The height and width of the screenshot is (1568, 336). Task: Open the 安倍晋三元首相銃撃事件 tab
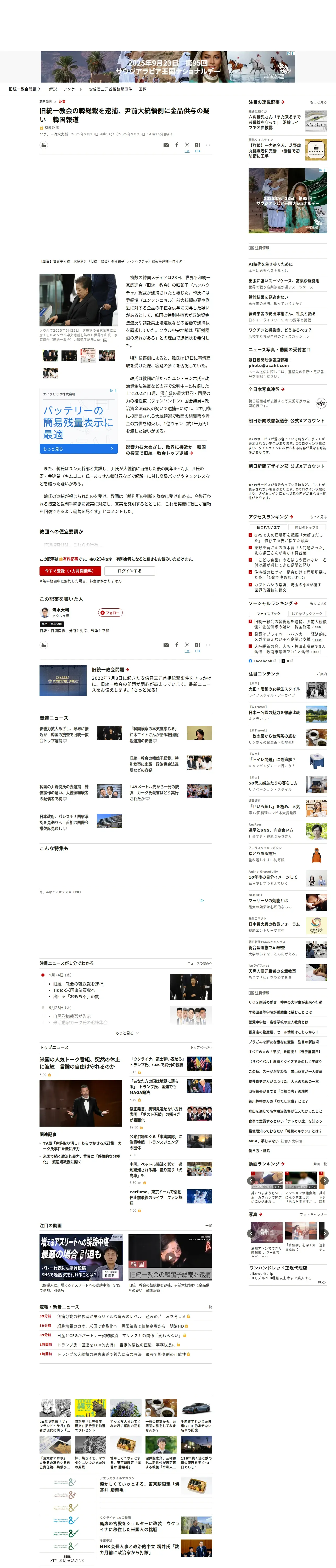110,89
